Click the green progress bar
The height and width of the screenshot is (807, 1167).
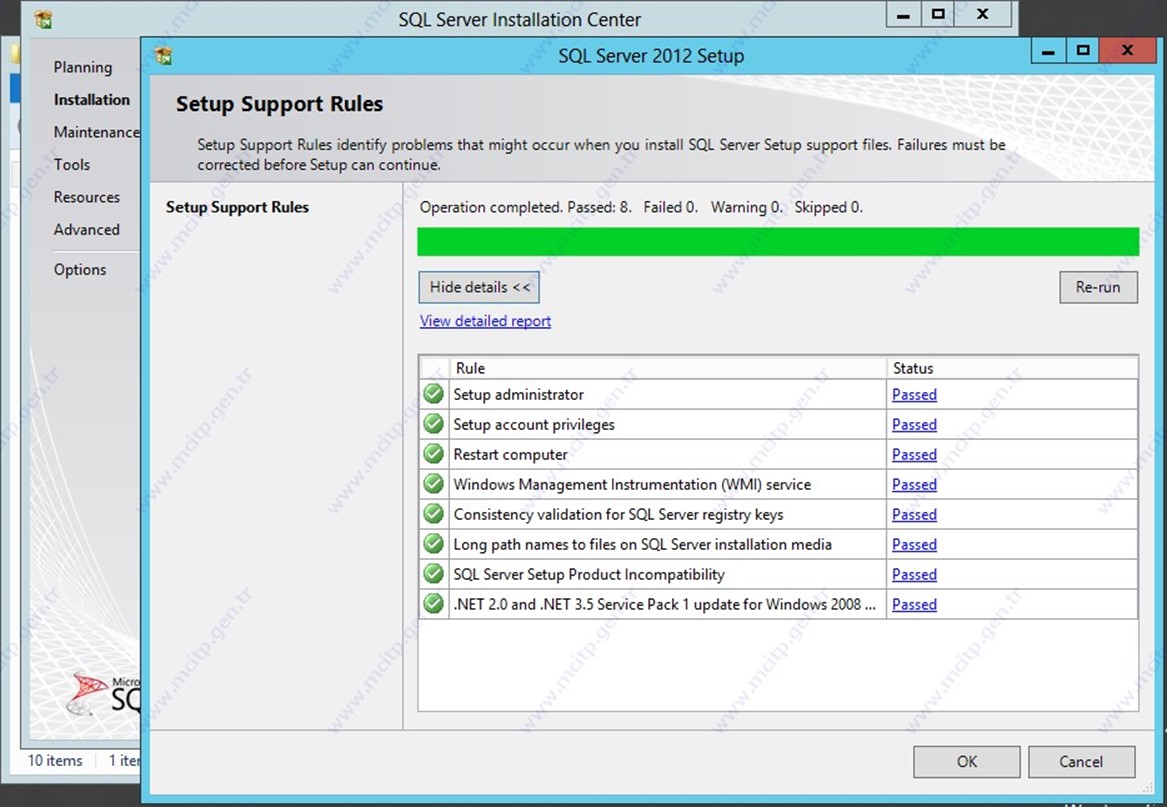(x=778, y=242)
